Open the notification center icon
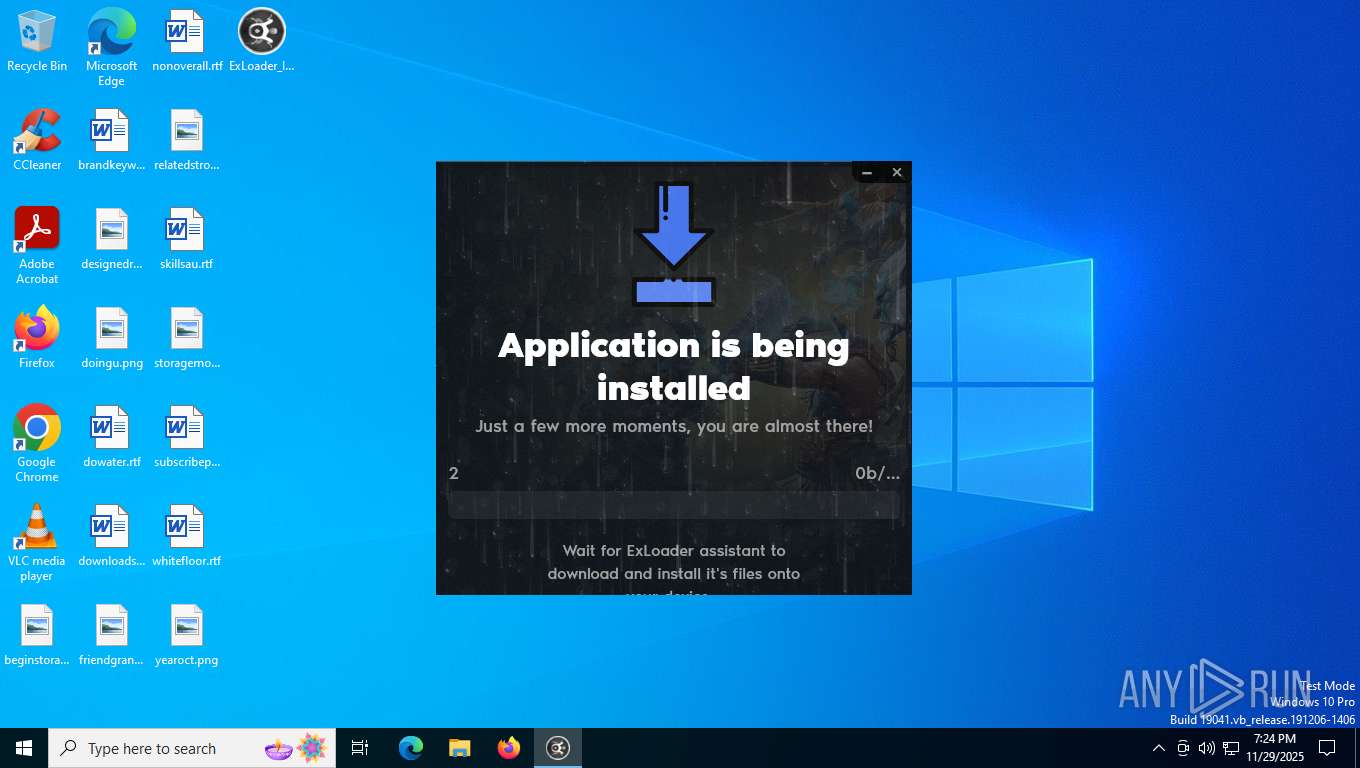The height and width of the screenshot is (768, 1360). (x=1327, y=748)
